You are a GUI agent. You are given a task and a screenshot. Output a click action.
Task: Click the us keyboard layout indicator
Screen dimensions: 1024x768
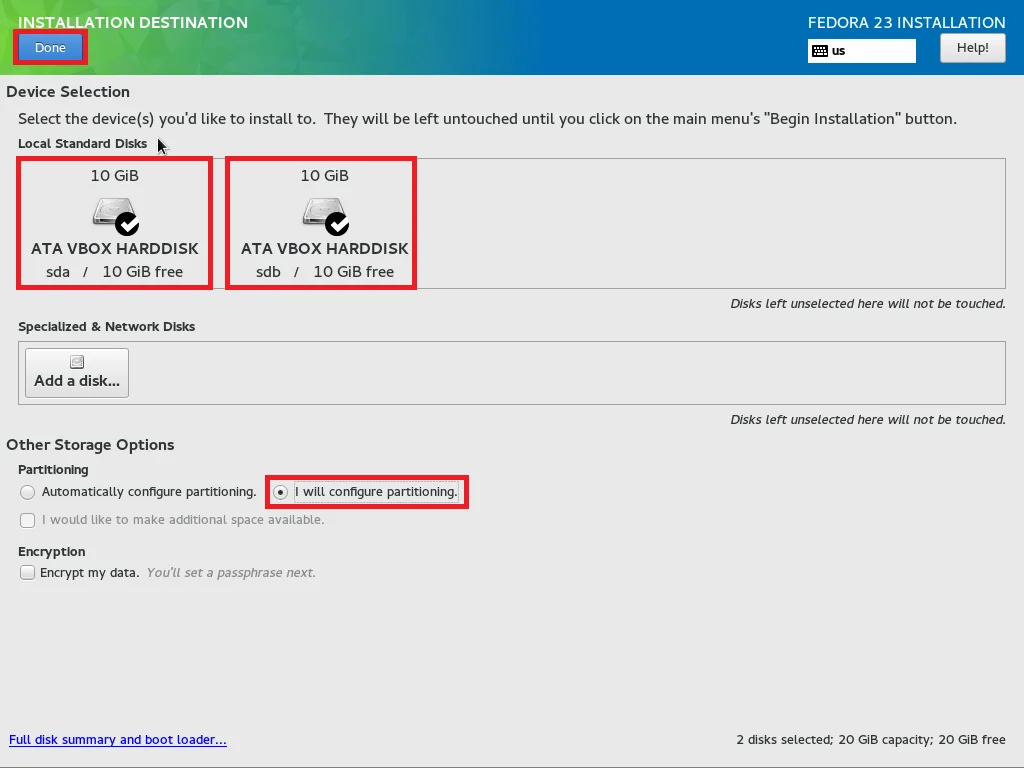pyautogui.click(x=861, y=51)
